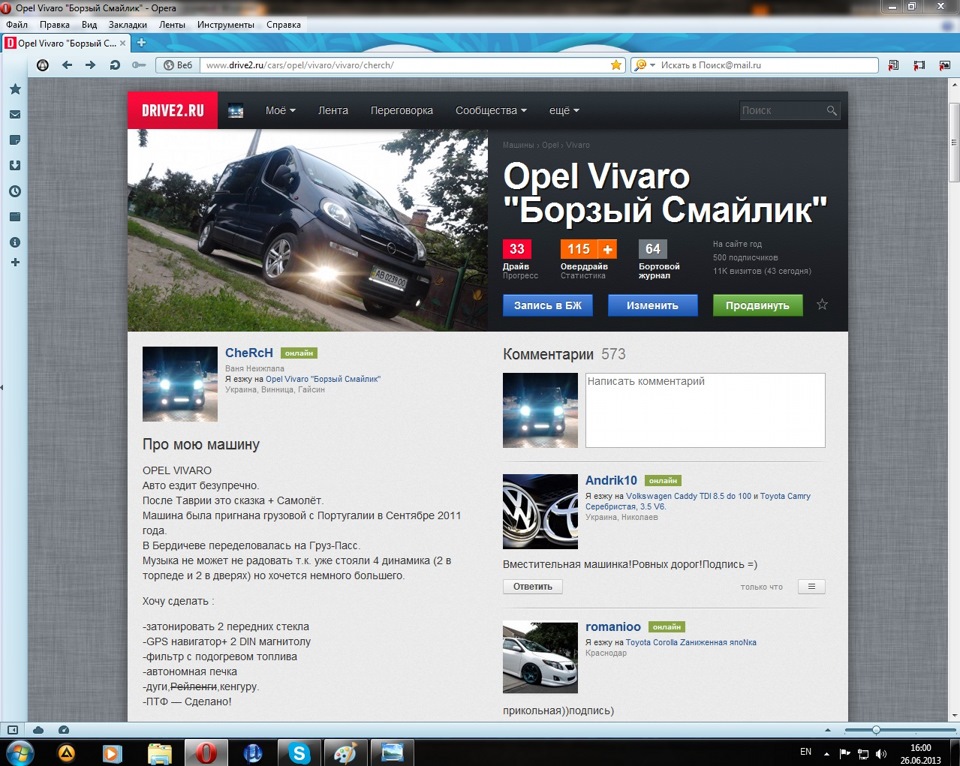Open the Ленты menu
The width and height of the screenshot is (960, 766).
[x=172, y=24]
